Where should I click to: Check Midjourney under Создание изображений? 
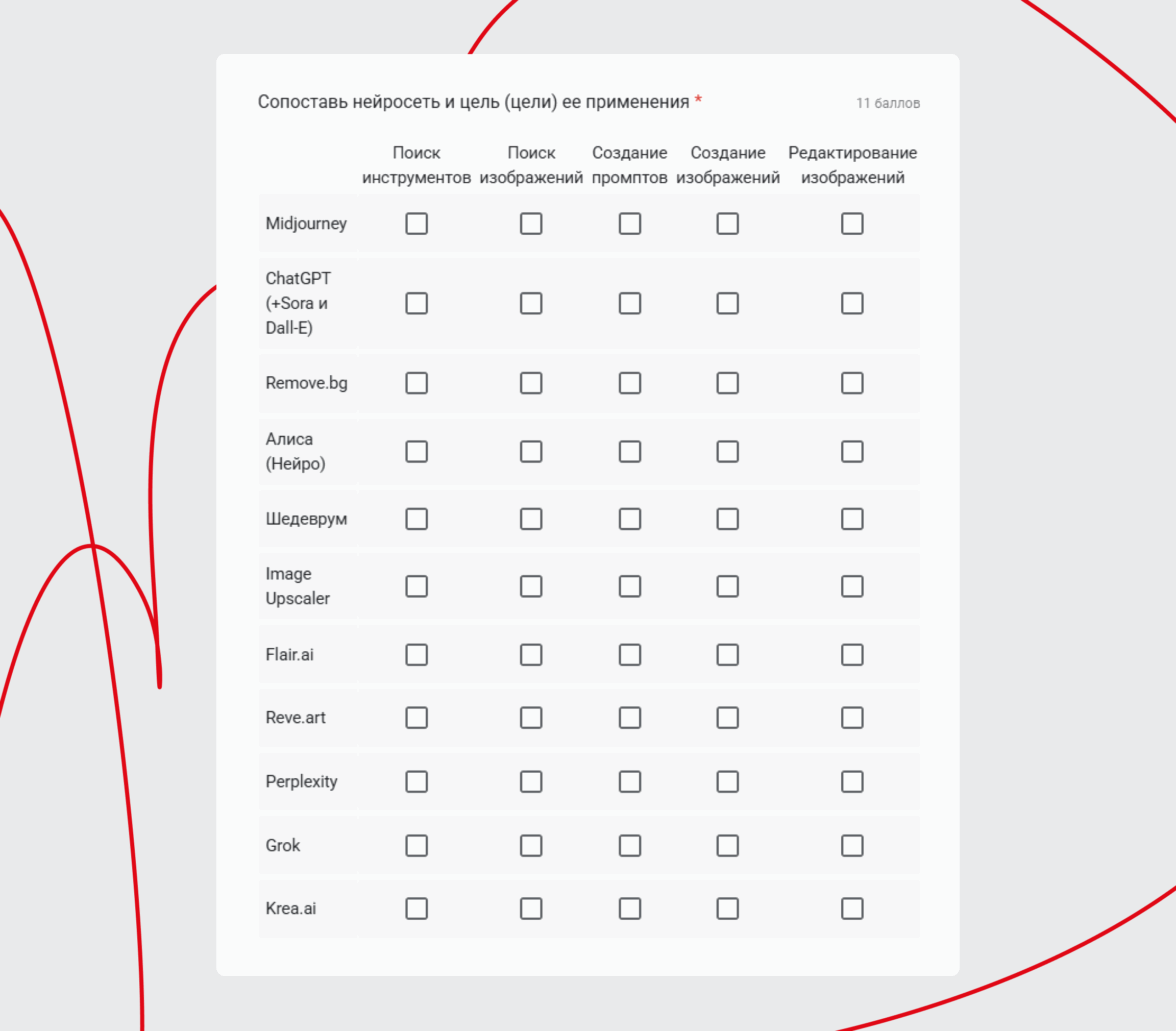[x=727, y=224]
